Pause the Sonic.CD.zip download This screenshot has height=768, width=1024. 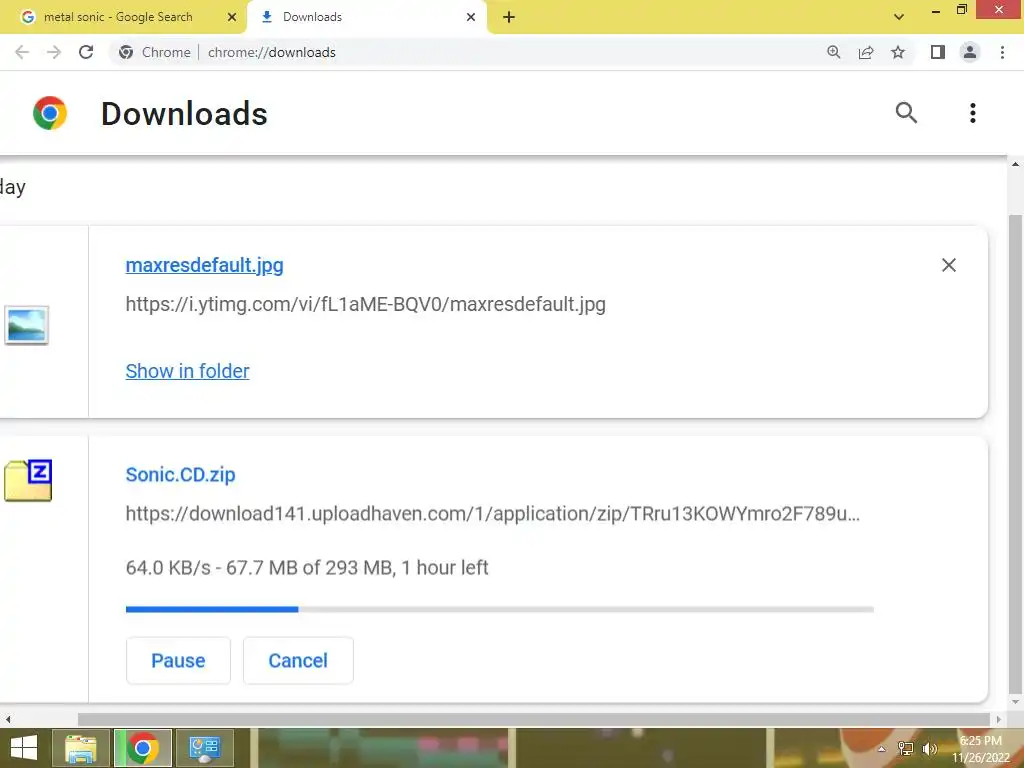[x=178, y=660]
